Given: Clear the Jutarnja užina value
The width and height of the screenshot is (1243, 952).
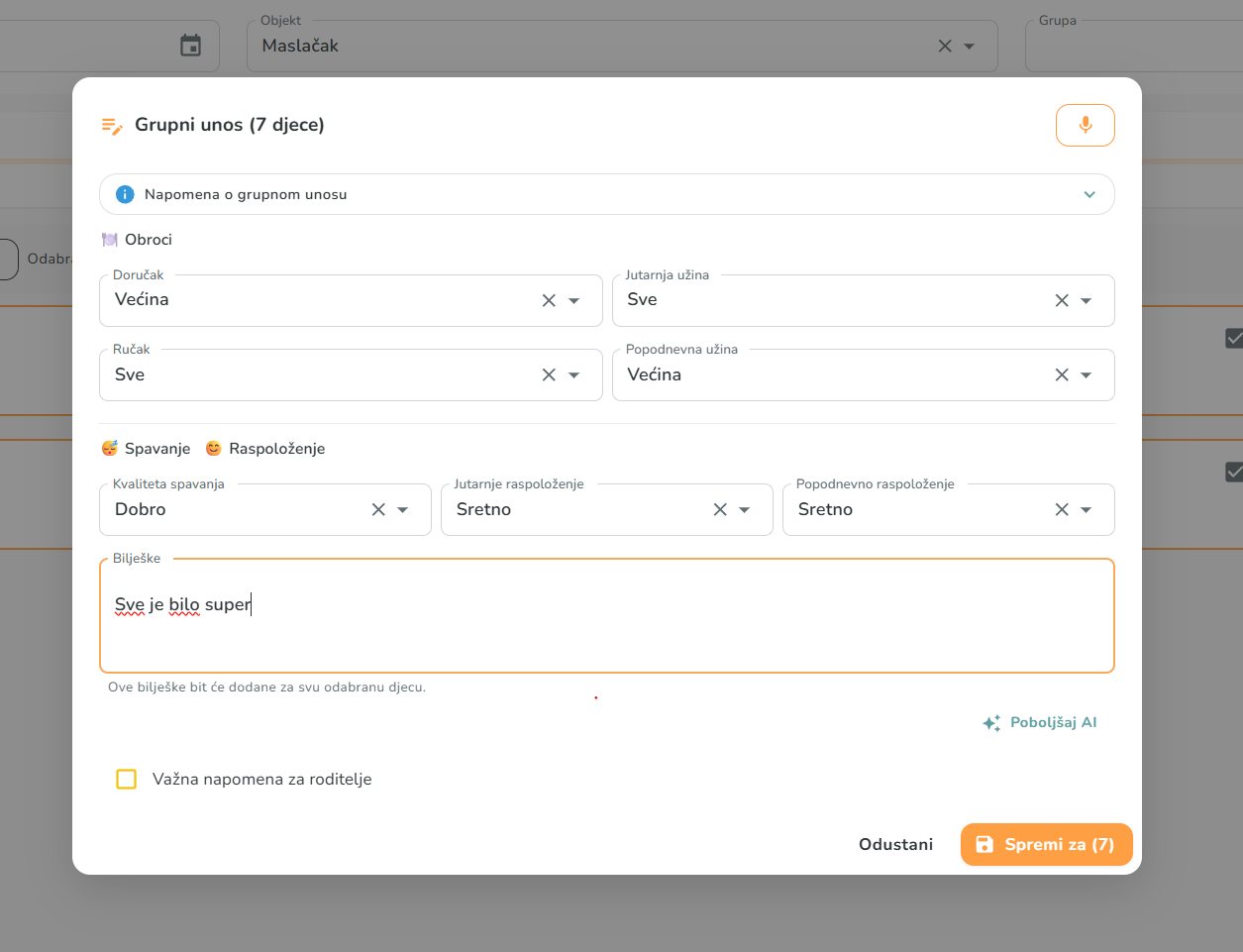Looking at the screenshot, I should point(1062,300).
